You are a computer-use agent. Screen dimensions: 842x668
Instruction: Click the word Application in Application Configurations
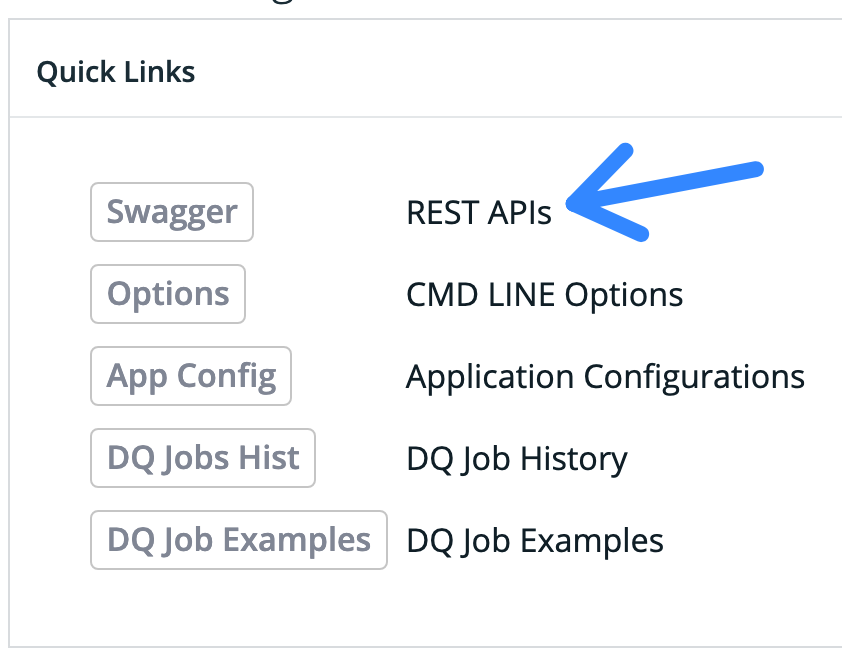490,377
